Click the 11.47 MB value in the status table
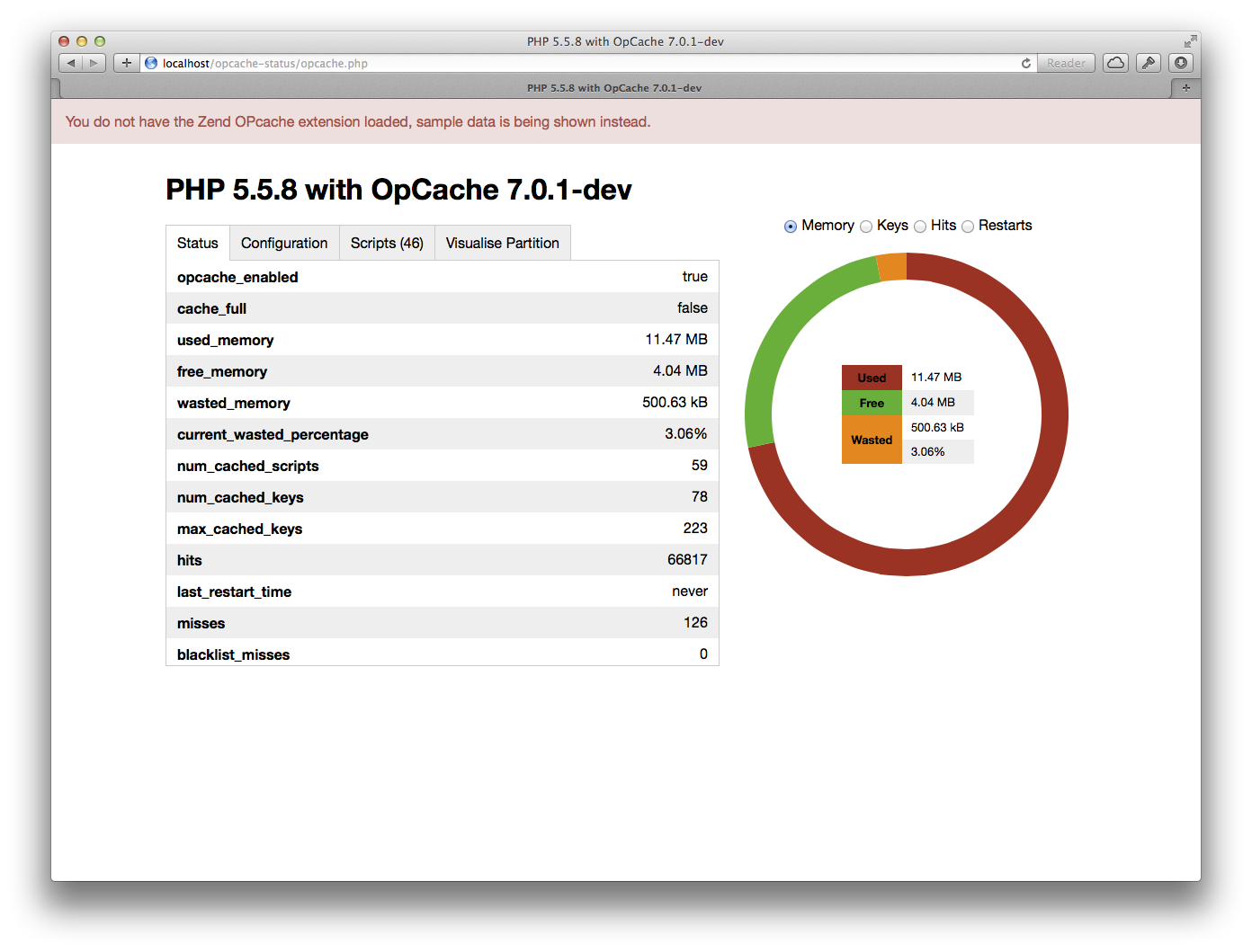This screenshot has height=952, width=1252. pyautogui.click(x=676, y=339)
